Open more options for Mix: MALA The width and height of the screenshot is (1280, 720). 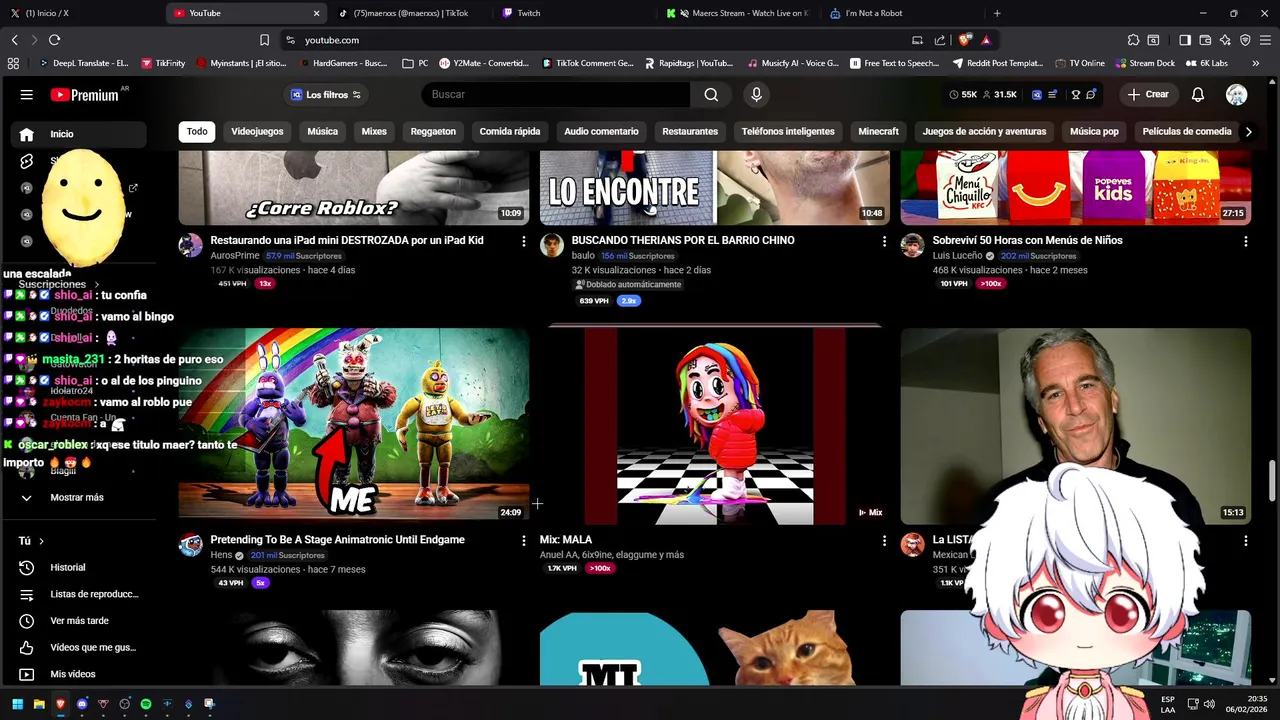884,540
